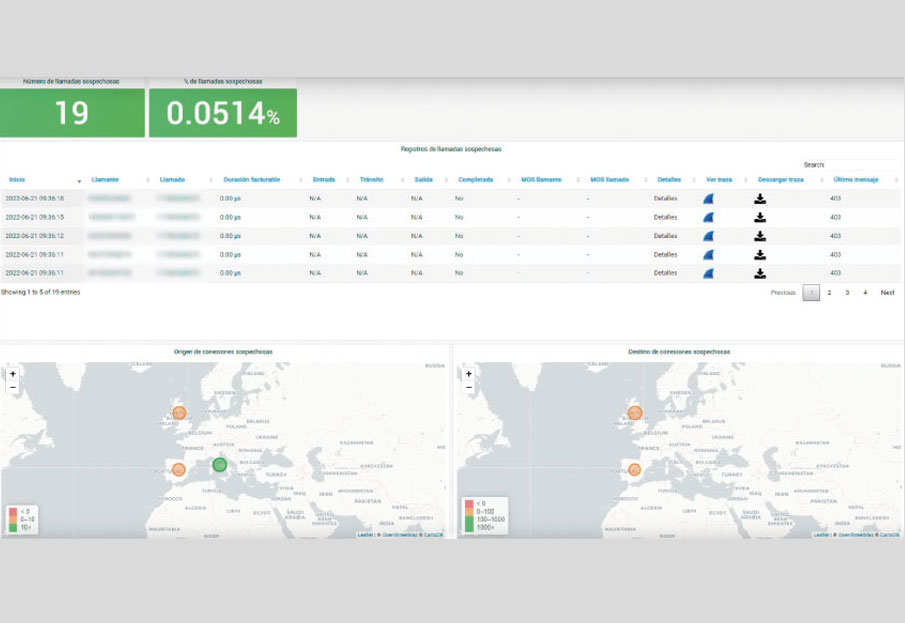Select the orange marker over the UK on the destination map

[635, 413]
